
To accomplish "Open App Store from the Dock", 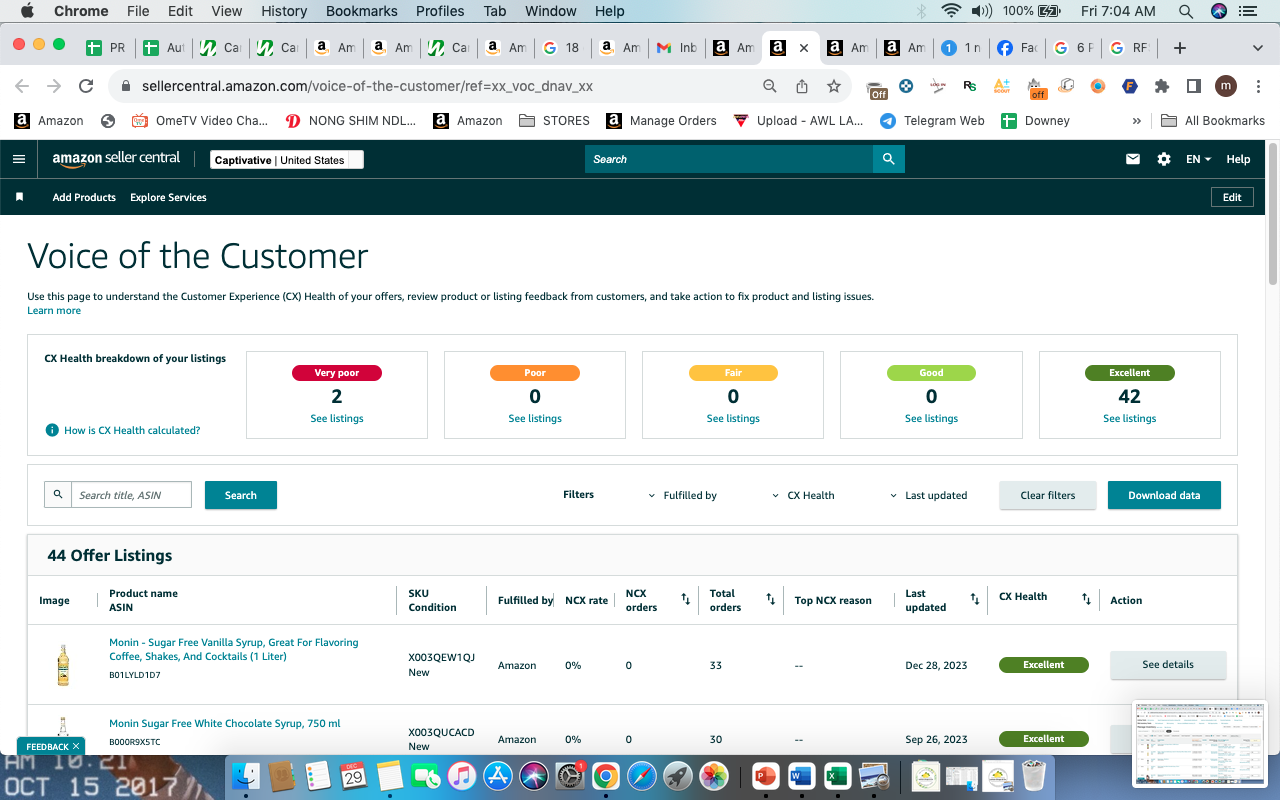I will pos(497,776).
